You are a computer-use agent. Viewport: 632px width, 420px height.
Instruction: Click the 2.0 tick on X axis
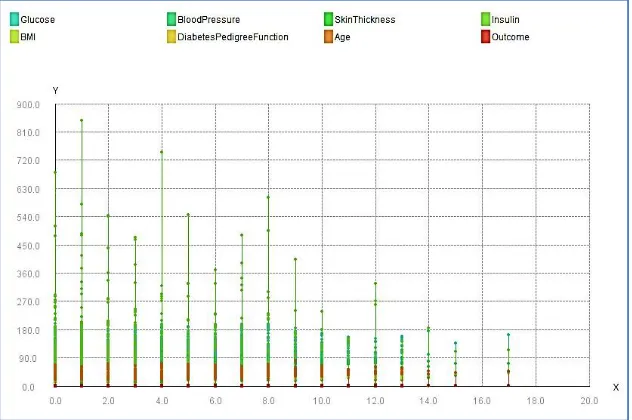tap(108, 401)
